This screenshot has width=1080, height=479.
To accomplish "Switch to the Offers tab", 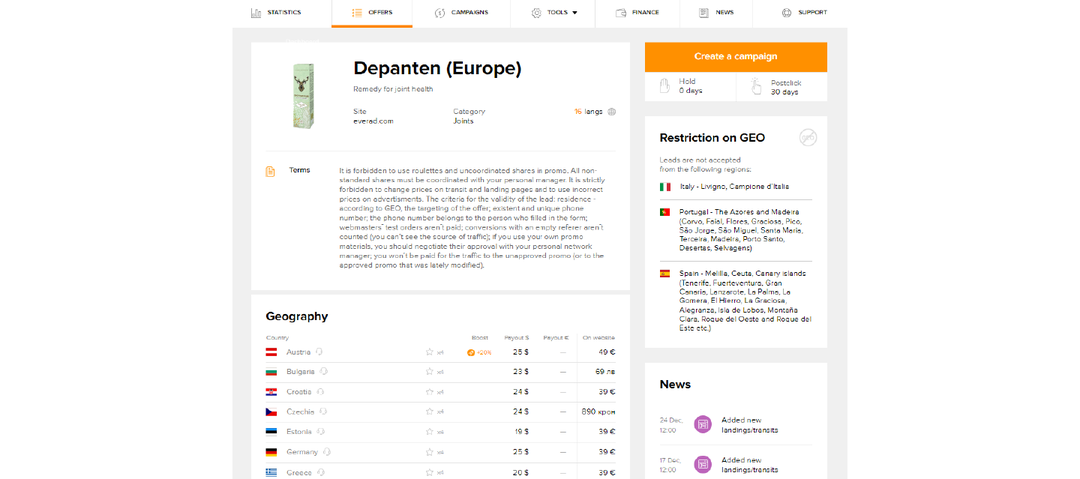I will point(372,13).
